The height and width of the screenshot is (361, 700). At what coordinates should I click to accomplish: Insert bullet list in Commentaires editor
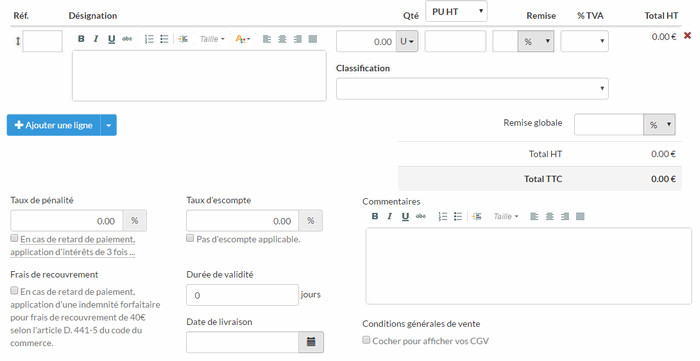(x=458, y=216)
